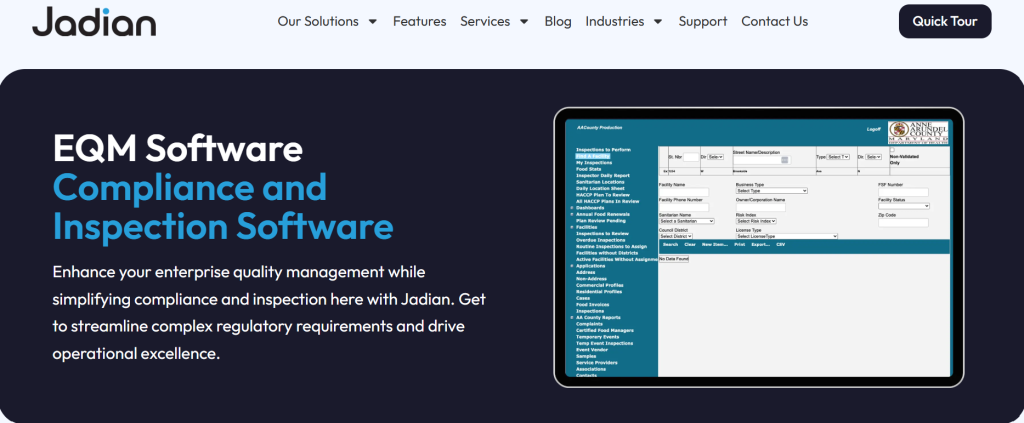The width and height of the screenshot is (1024, 423).
Task: Open the Blog page
Action: coord(558,22)
